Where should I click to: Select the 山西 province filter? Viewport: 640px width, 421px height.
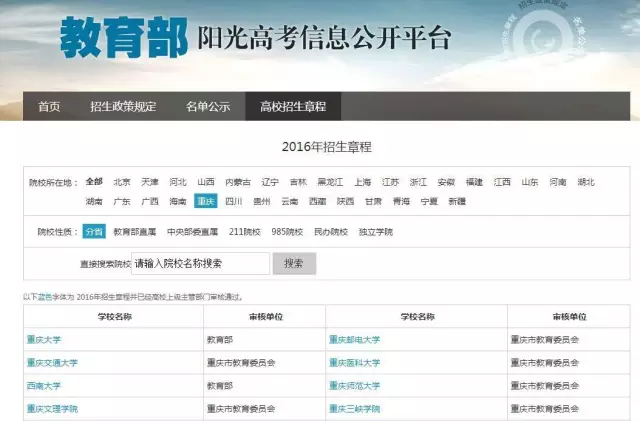pyautogui.click(x=206, y=182)
